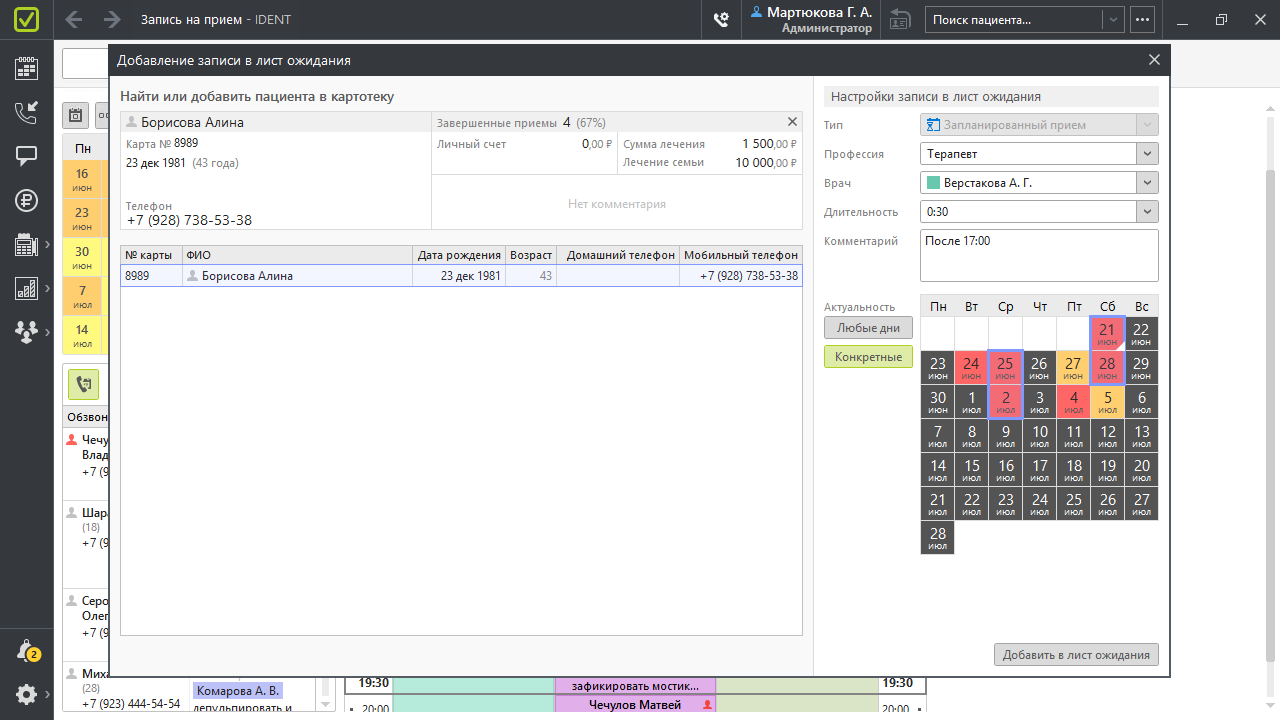Open the settings gear in sidebar
This screenshot has height=720, width=1280.
[26, 694]
